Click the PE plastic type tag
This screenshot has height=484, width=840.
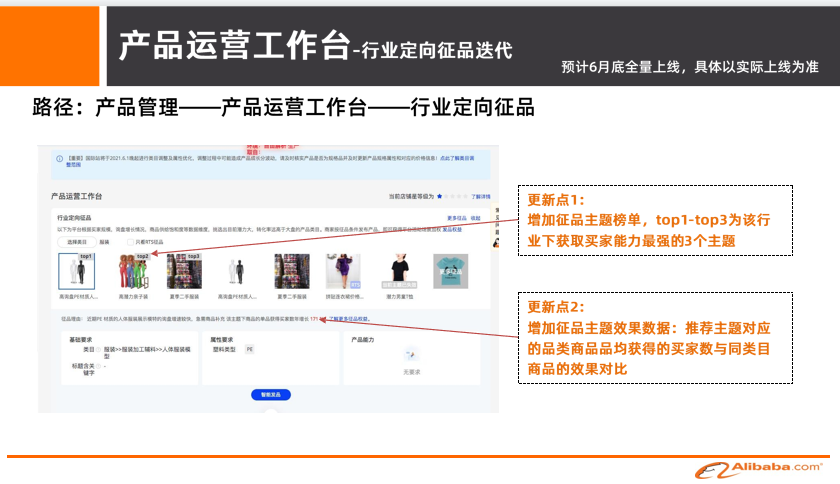click(249, 351)
